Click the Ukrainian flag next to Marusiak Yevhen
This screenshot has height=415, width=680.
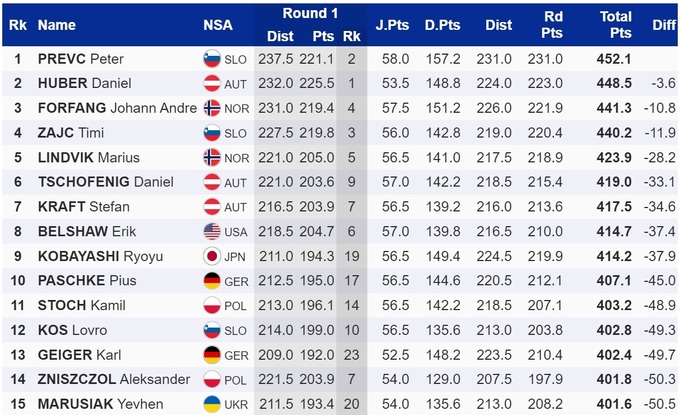pos(211,403)
